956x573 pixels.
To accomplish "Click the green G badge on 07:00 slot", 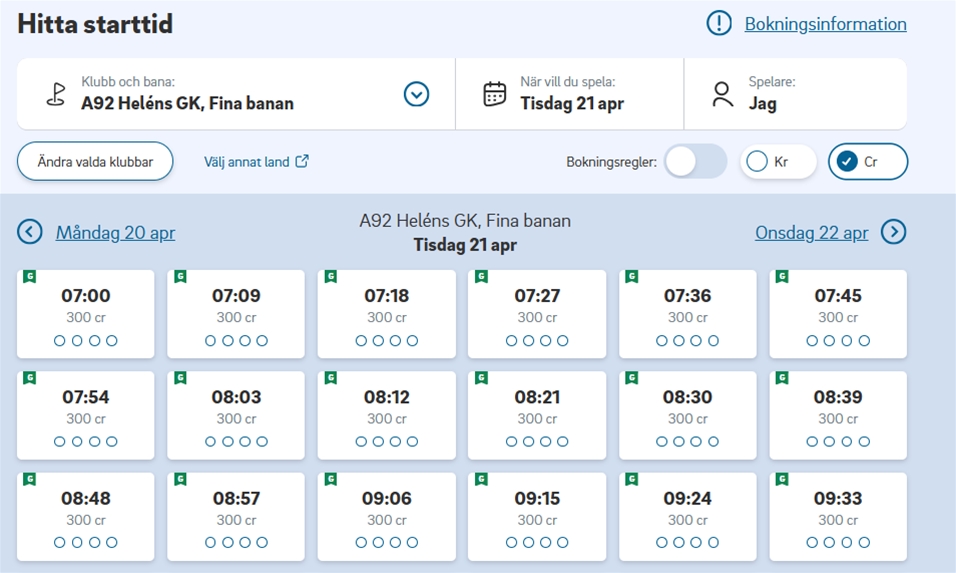I will [x=30, y=277].
